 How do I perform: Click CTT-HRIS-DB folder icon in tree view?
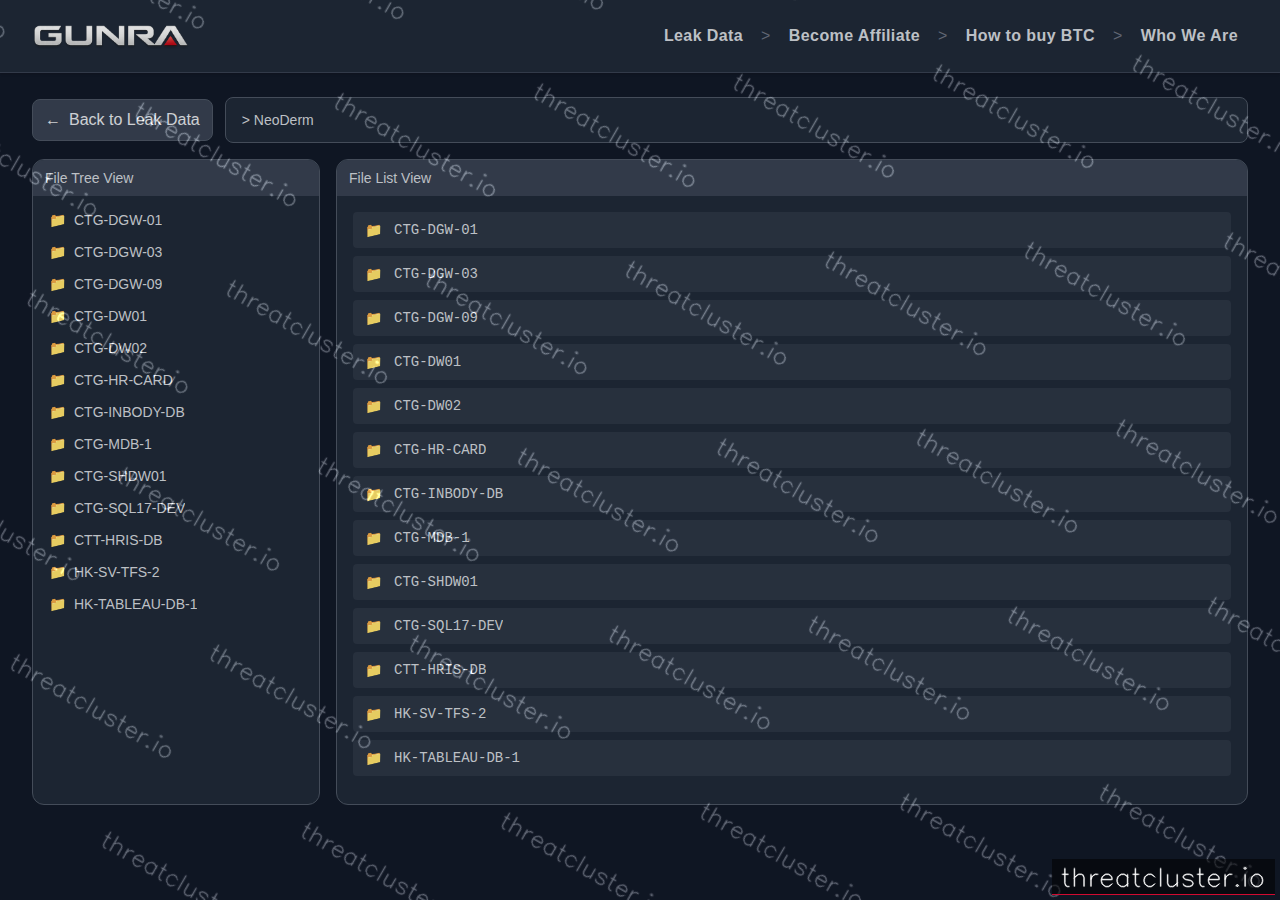coord(57,540)
